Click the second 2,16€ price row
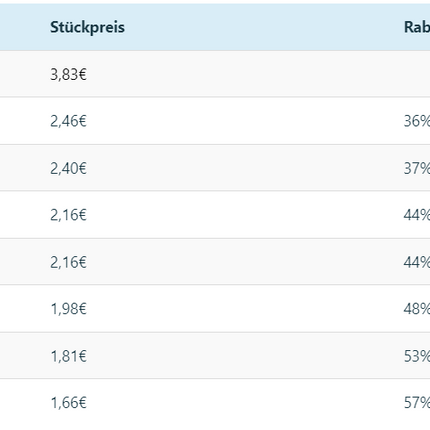 (215, 262)
